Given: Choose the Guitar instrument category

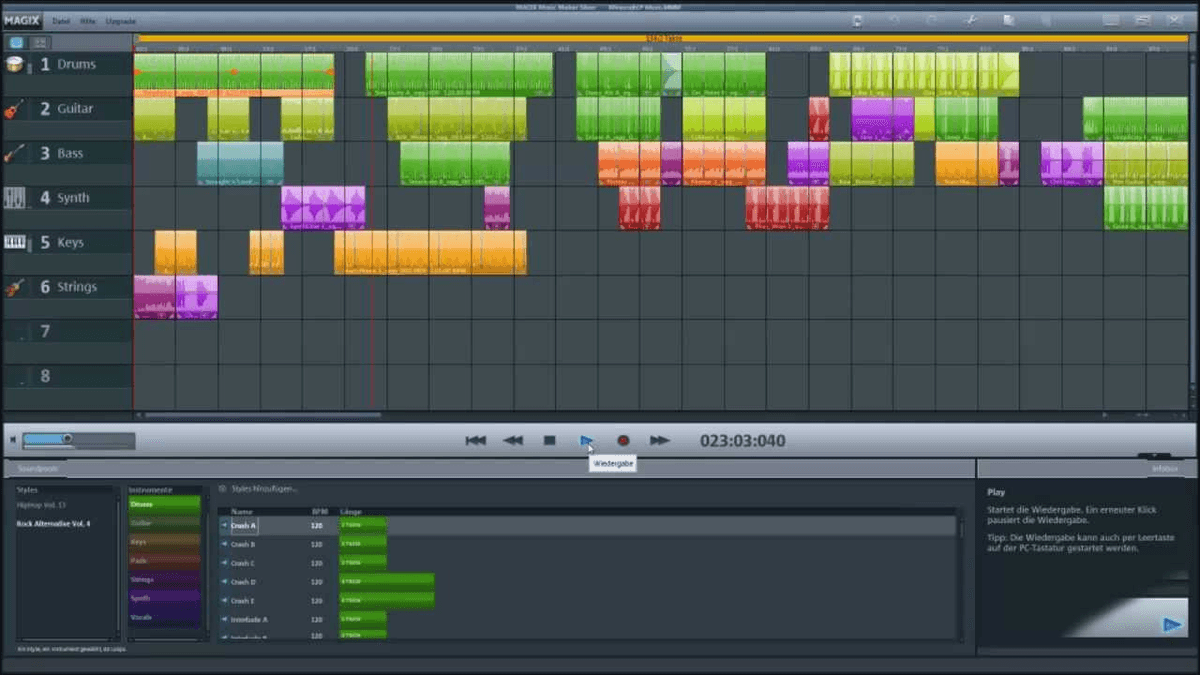Looking at the screenshot, I should coord(164,523).
